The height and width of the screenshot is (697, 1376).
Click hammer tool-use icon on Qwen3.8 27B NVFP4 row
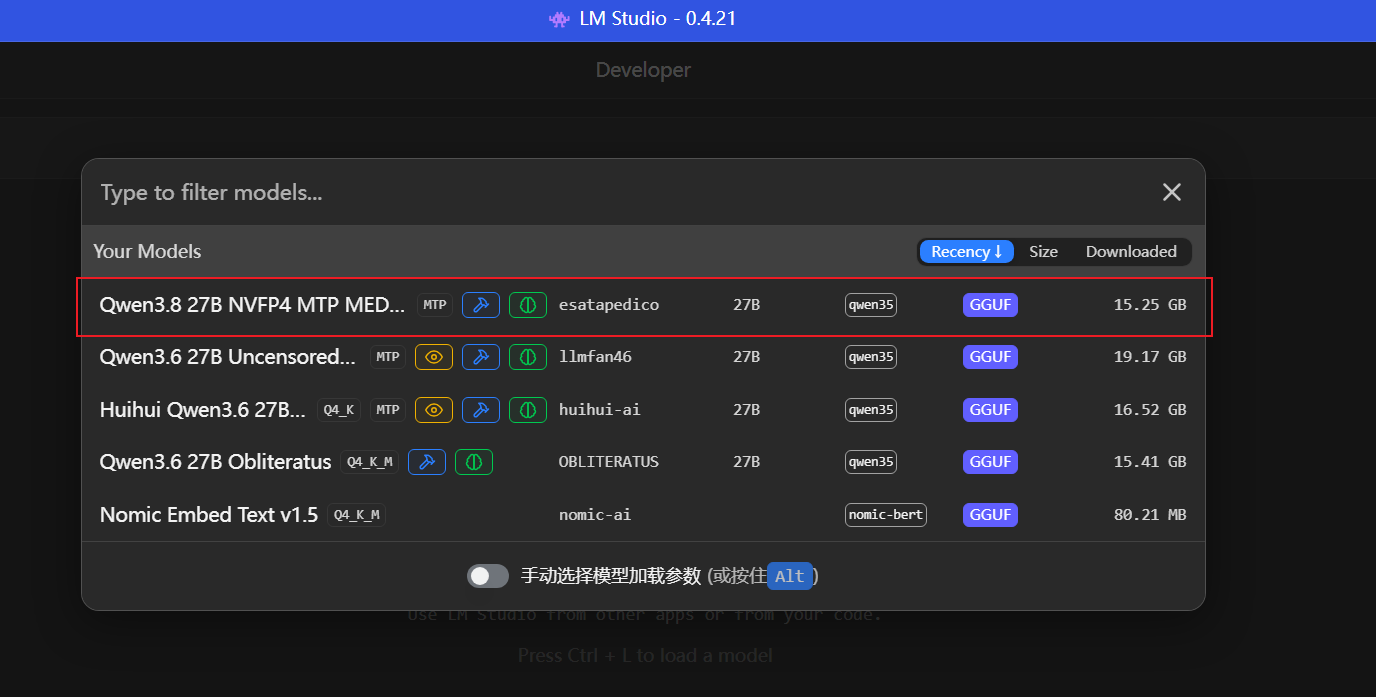tap(481, 305)
